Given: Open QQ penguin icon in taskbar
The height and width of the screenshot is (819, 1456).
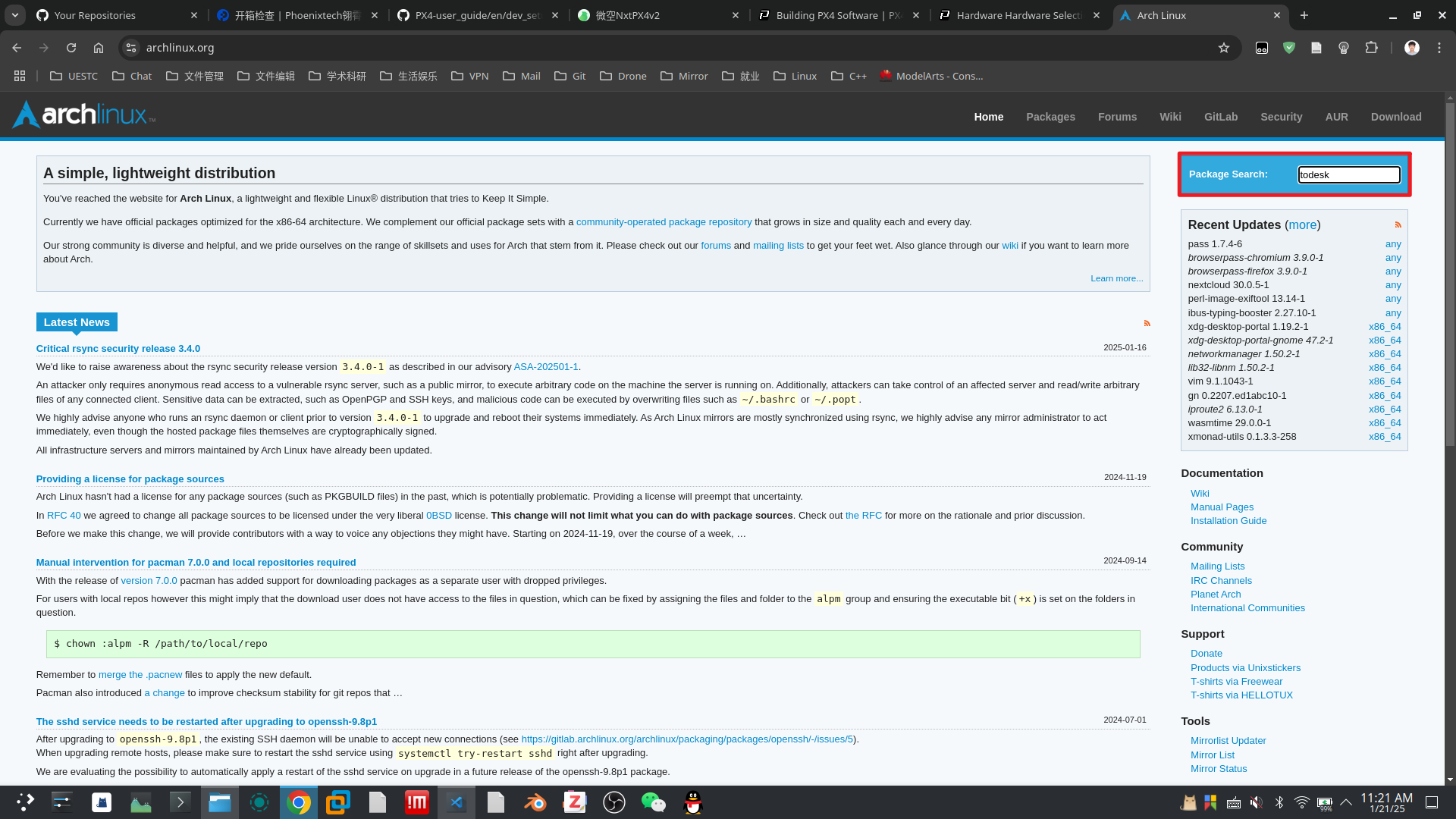Looking at the screenshot, I should pyautogui.click(x=693, y=802).
